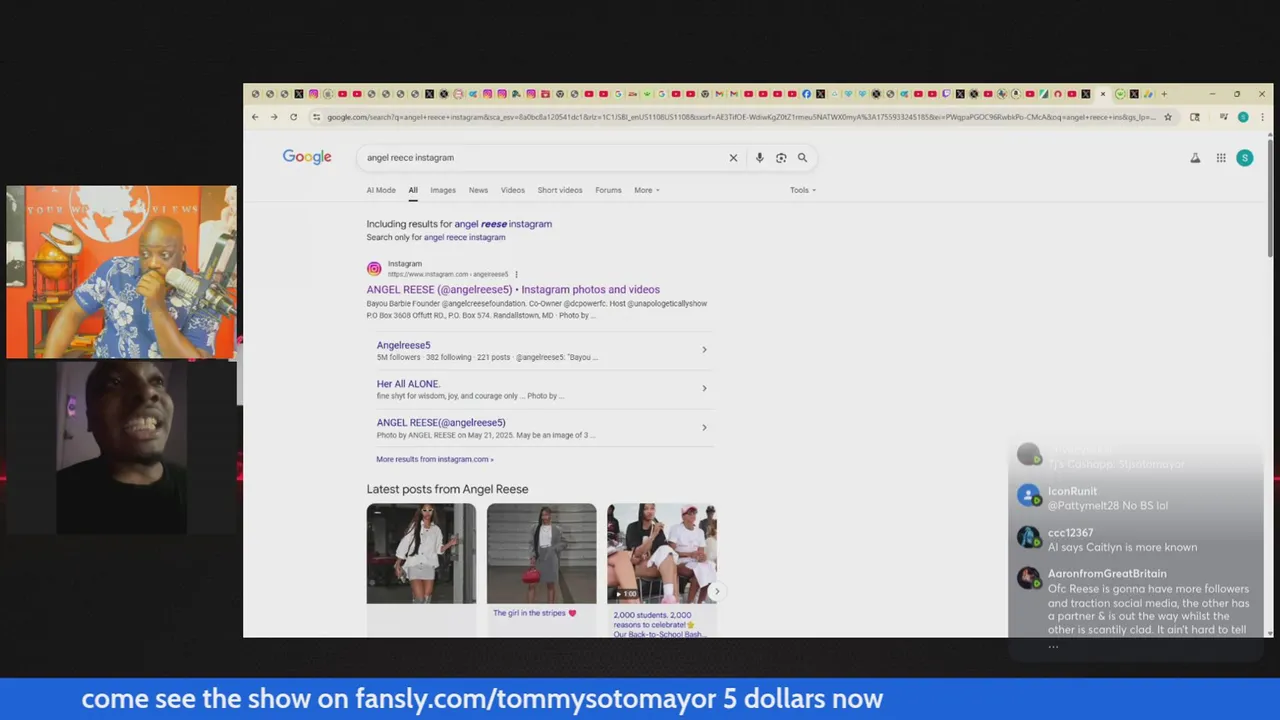Open Search Labs flask icon

click(1195, 157)
